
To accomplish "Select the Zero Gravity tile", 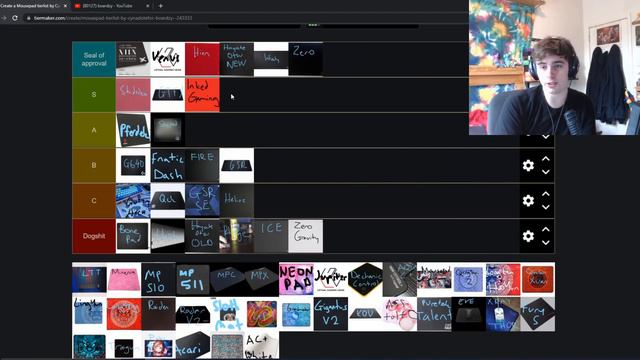I will coord(306,236).
